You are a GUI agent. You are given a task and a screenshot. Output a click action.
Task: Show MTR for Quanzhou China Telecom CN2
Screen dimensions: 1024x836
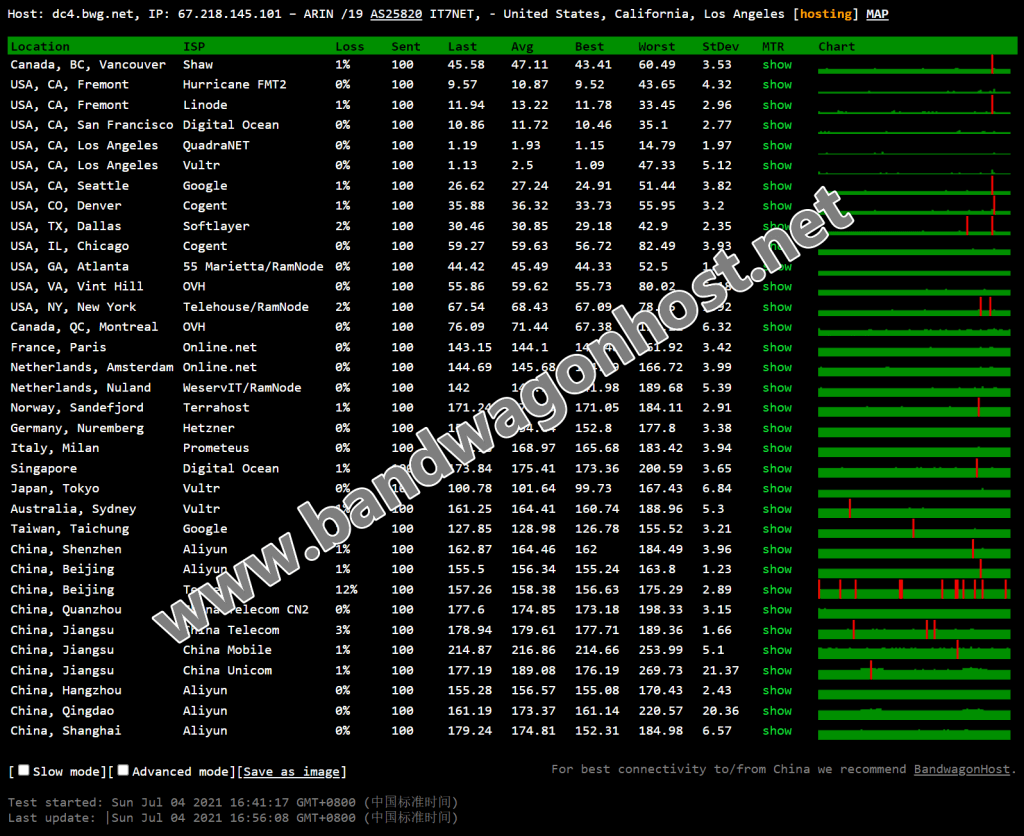[777, 609]
